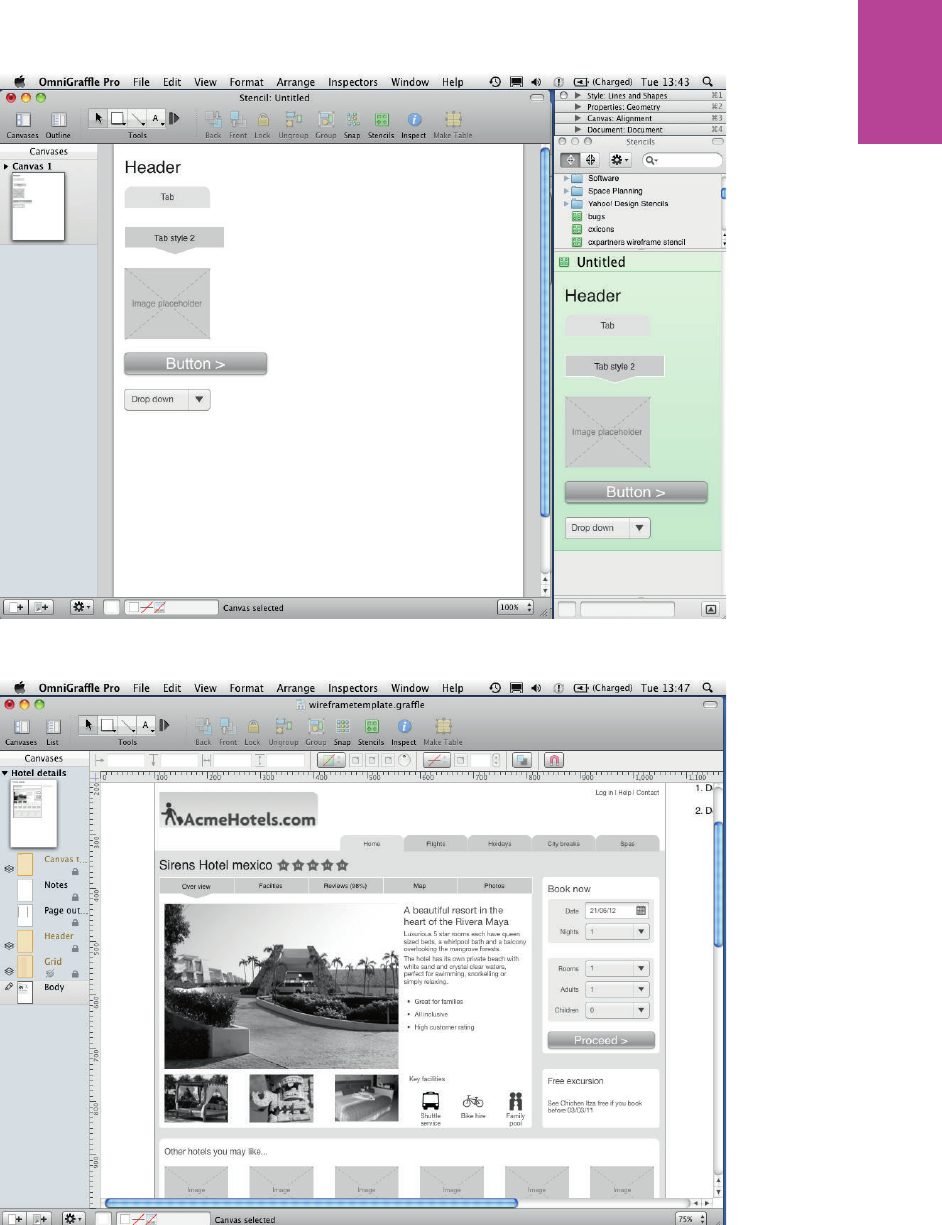Viewport: 942px width, 1225px height.
Task: Expand Properties: Geometry inspector
Action: pos(578,106)
